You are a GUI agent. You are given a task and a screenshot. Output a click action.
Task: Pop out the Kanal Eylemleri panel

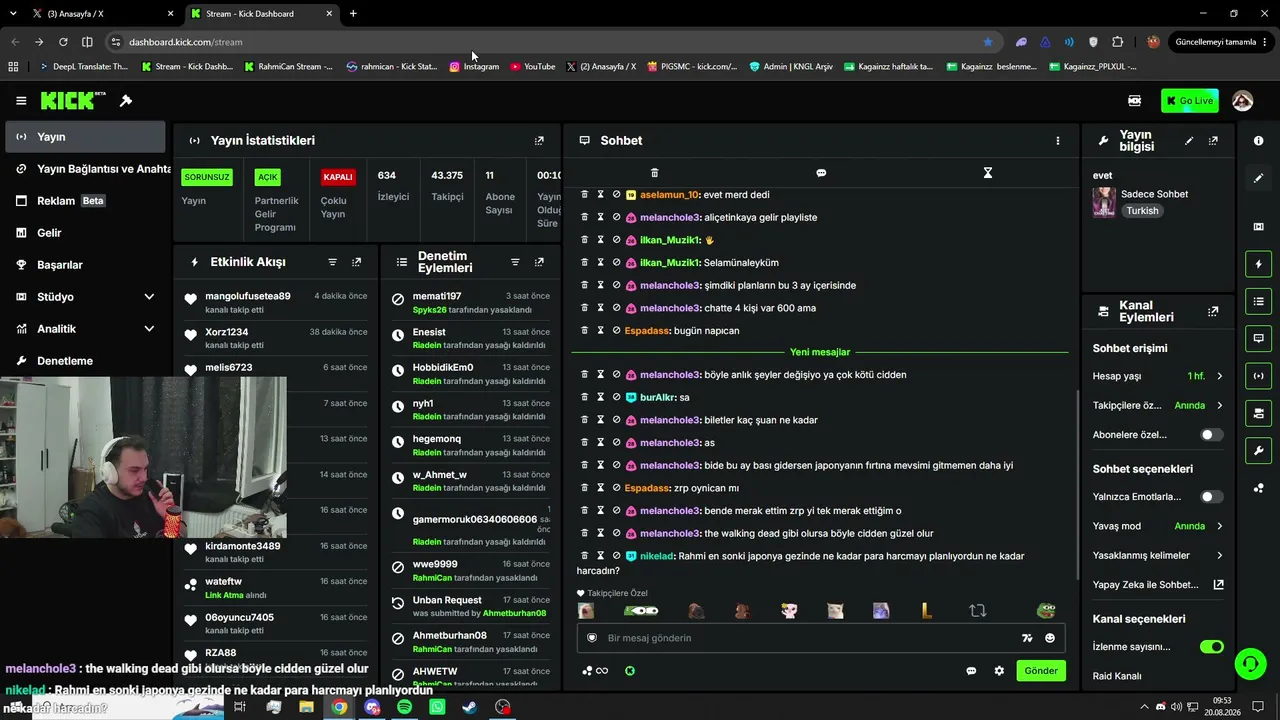coord(1213,312)
